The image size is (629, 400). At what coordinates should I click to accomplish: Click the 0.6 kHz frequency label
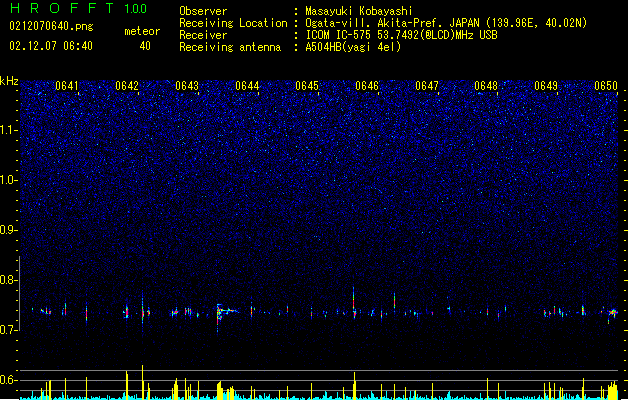[x=9, y=380]
